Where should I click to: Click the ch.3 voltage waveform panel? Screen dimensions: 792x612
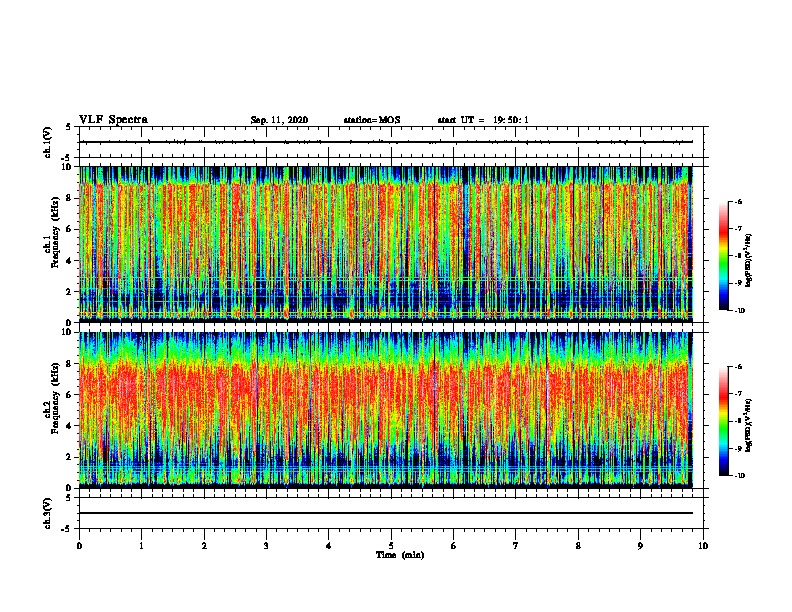click(x=391, y=513)
